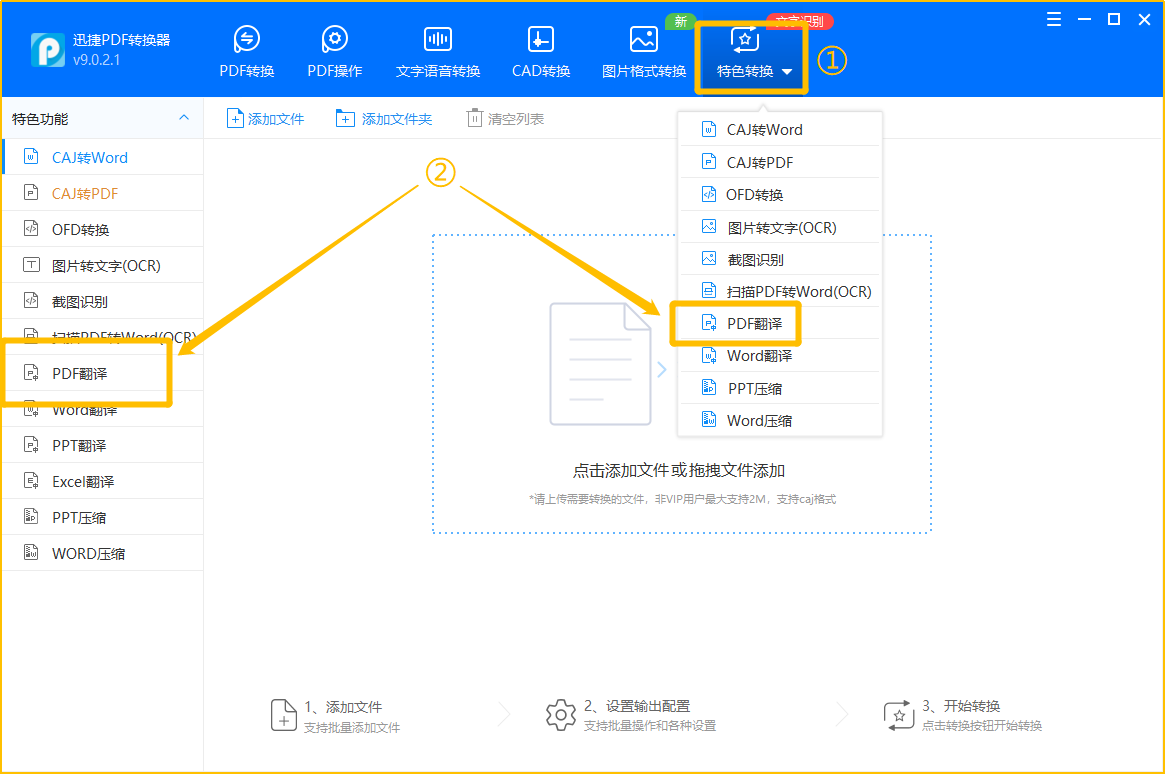Click the OFD转换 sidebar code icon

31,228
